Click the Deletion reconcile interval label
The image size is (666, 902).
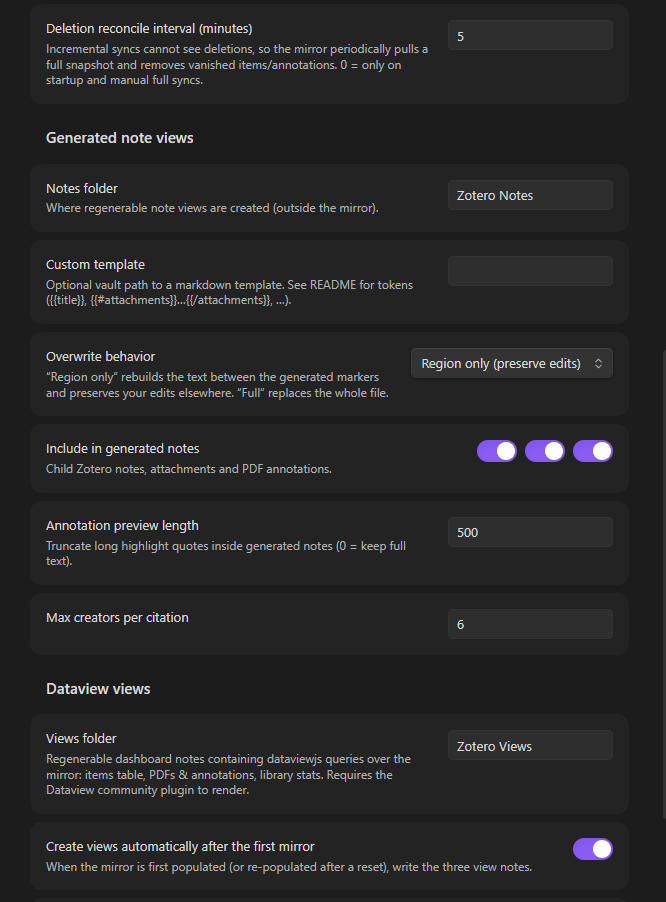[149, 29]
